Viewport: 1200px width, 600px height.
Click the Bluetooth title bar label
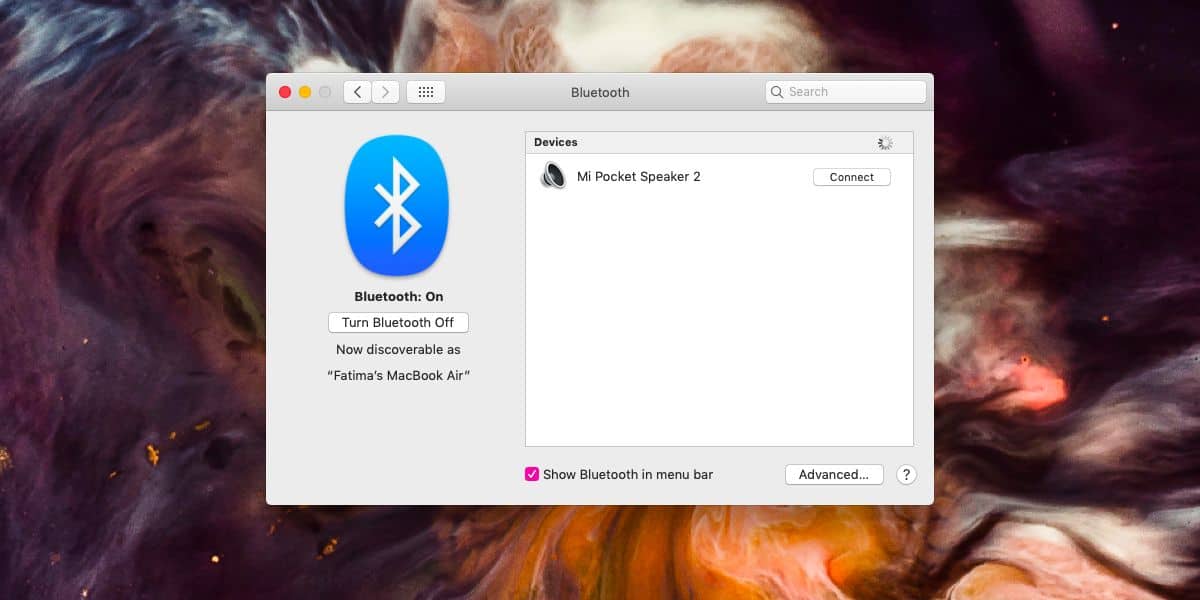click(x=600, y=92)
